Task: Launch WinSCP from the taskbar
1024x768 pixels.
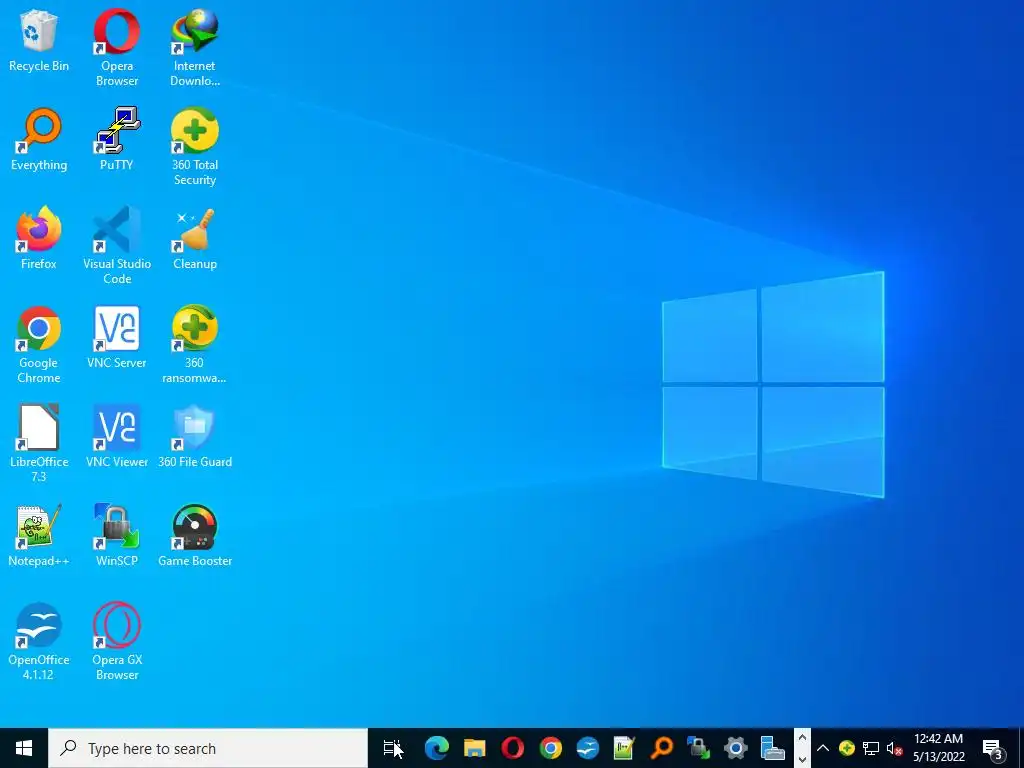Action: [x=698, y=748]
